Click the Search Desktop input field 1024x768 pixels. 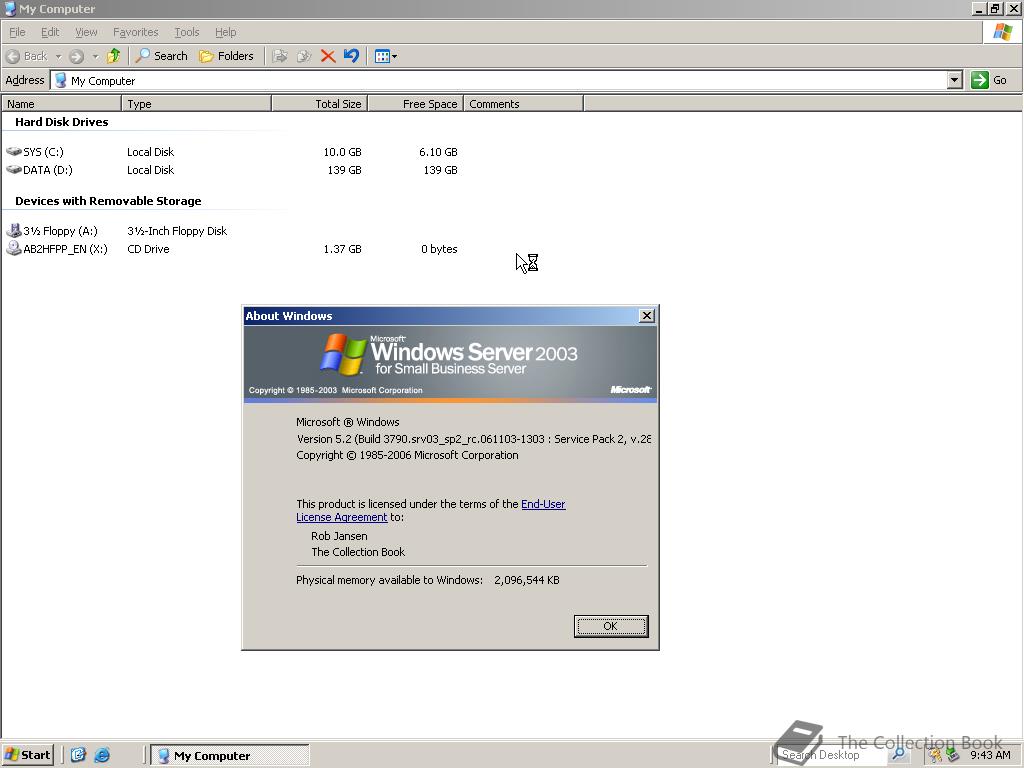(833, 755)
